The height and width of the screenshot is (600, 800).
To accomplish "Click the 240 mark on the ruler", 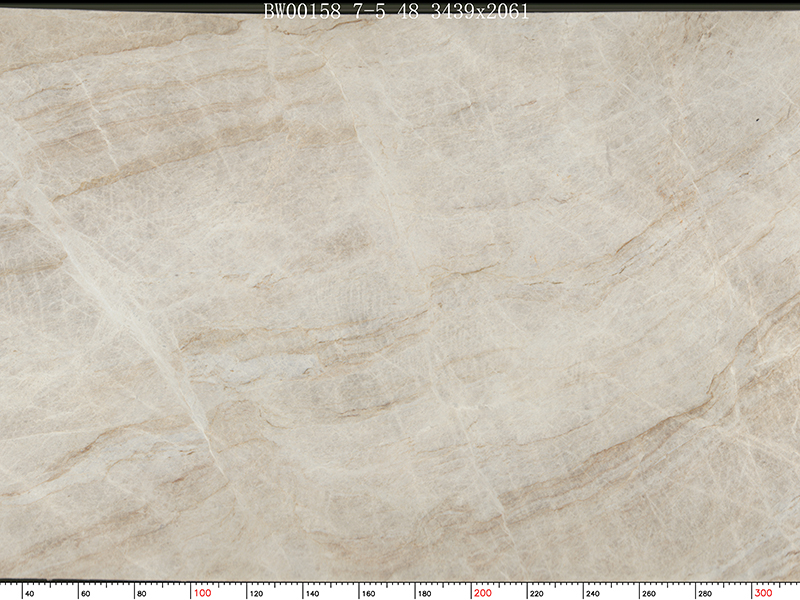I will pos(595,593).
